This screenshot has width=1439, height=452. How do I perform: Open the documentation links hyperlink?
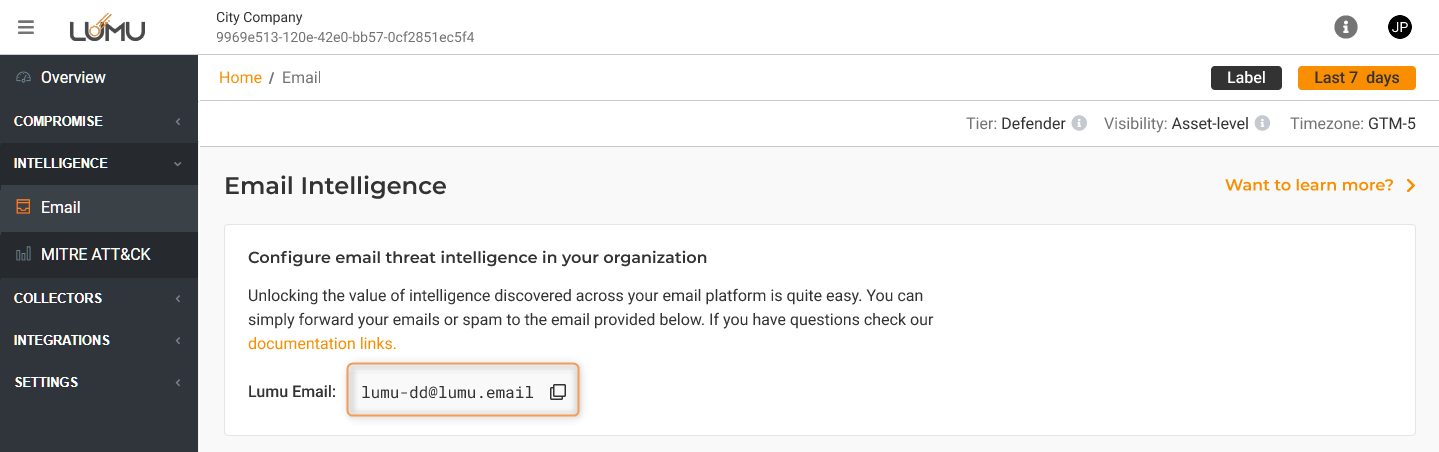click(322, 344)
